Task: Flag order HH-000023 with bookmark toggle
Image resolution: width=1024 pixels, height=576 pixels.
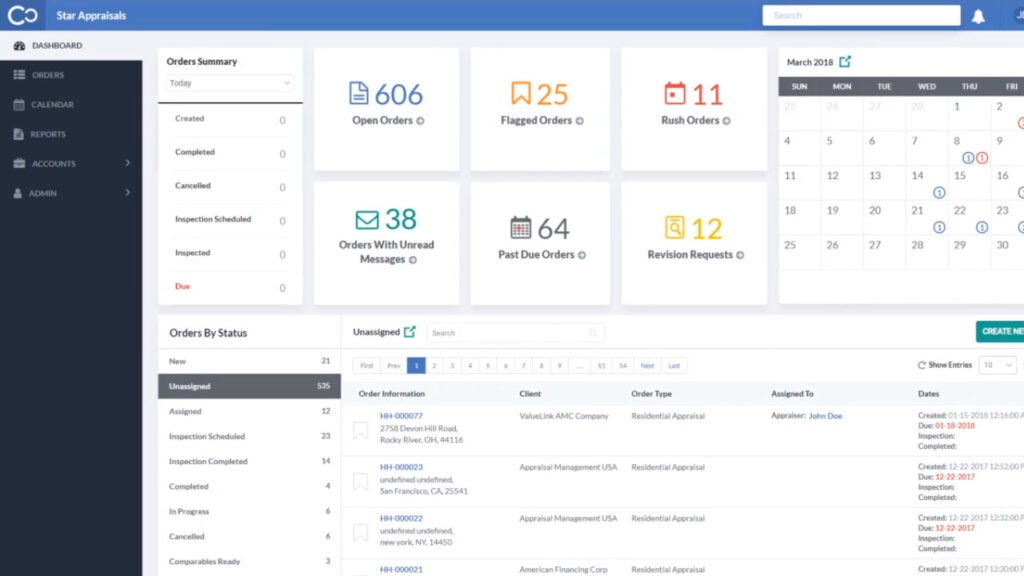Action: (360, 482)
